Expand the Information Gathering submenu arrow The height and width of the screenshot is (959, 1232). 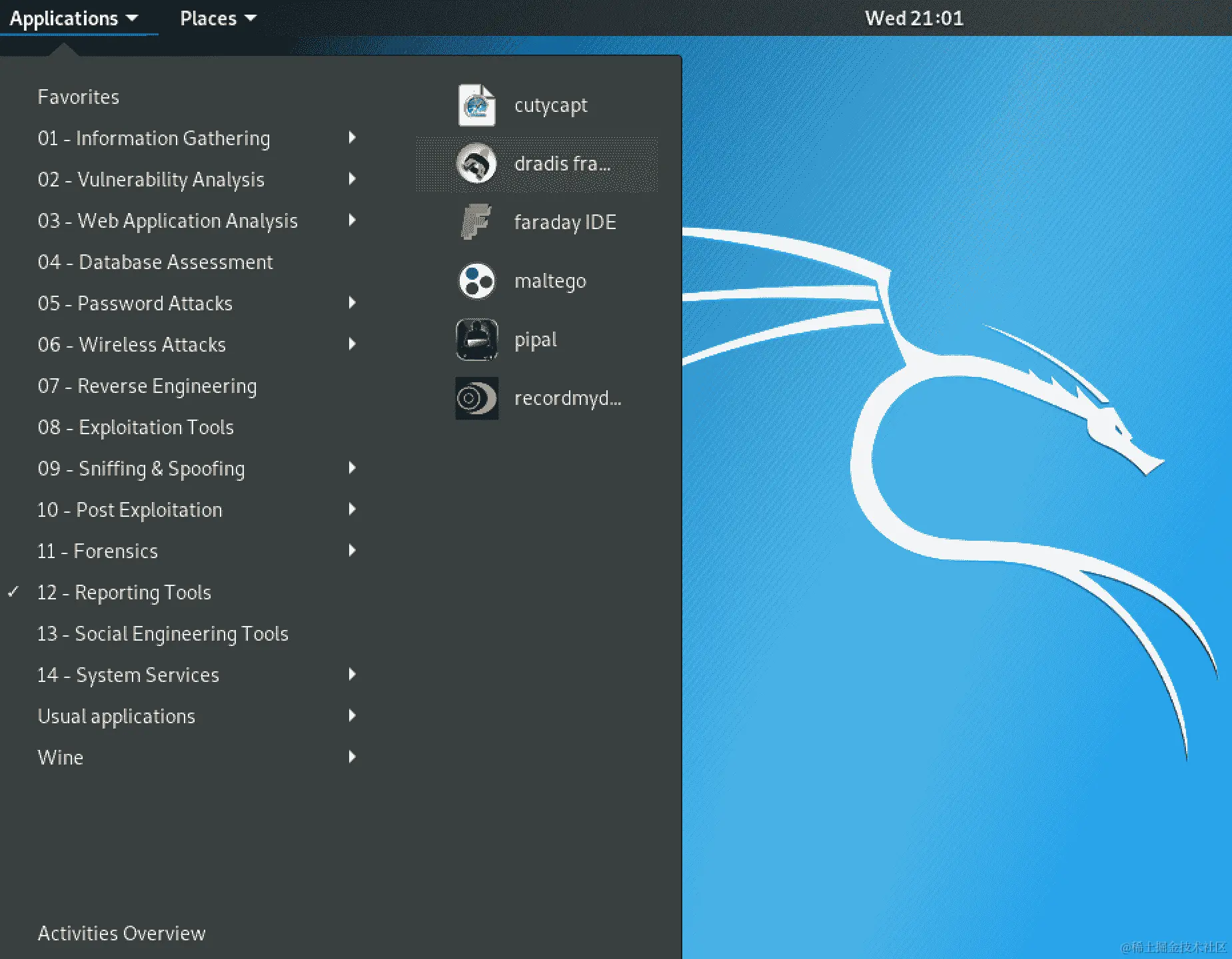(x=352, y=138)
